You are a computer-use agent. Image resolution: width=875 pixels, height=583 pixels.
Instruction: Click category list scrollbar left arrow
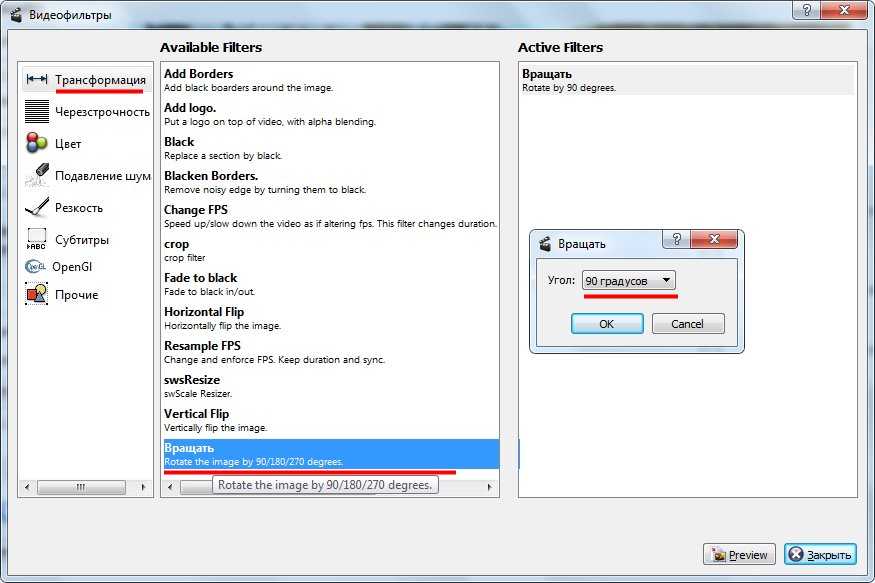[27, 487]
